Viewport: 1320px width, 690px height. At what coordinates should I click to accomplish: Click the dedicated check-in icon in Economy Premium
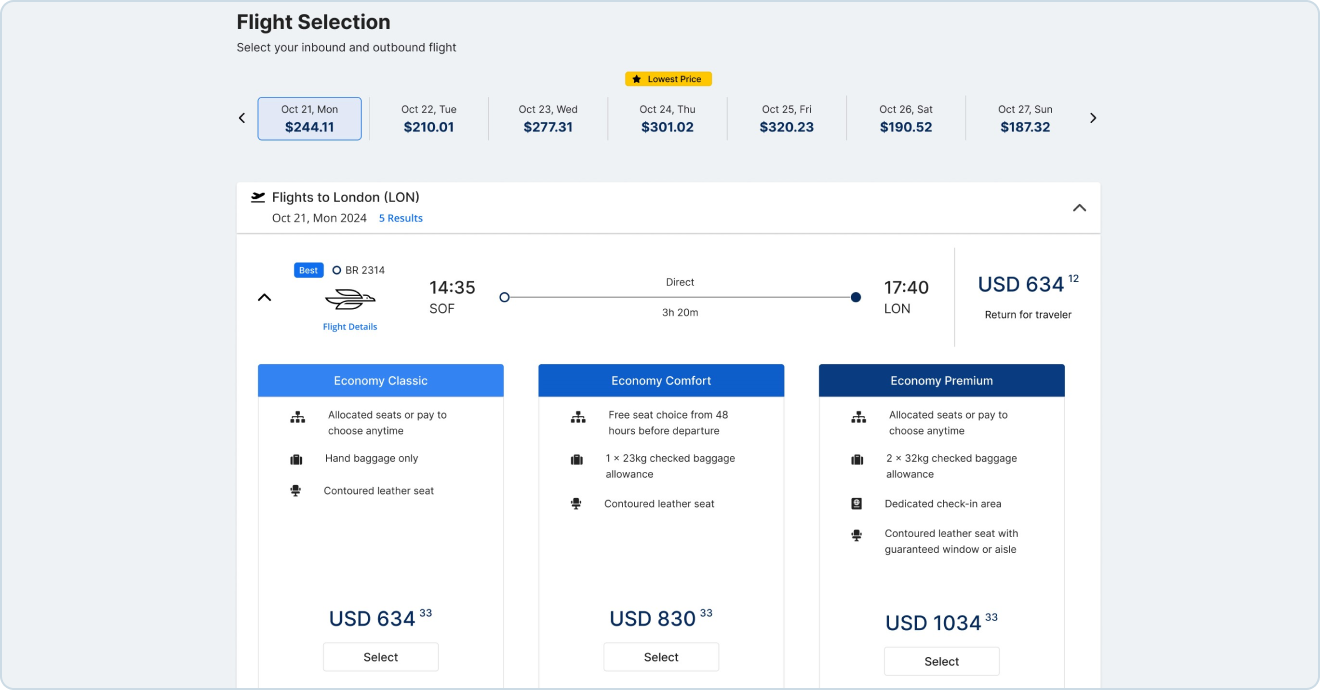[x=857, y=504]
